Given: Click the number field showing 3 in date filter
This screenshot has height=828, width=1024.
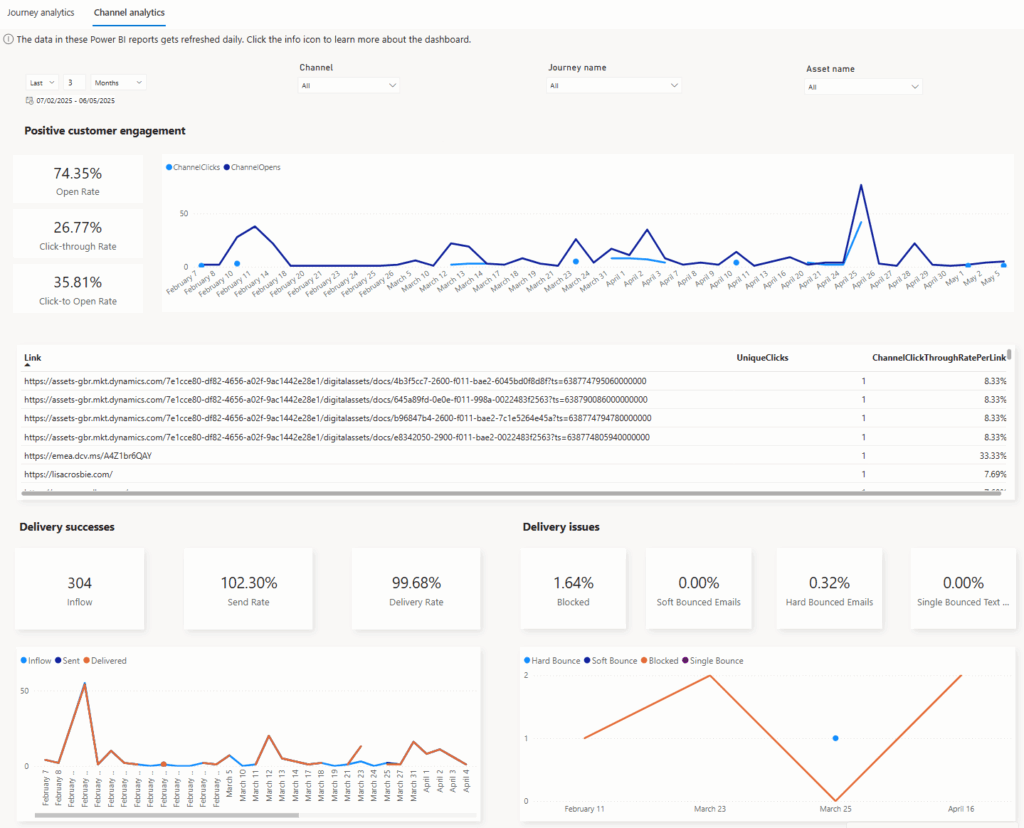Looking at the screenshot, I should coord(75,83).
